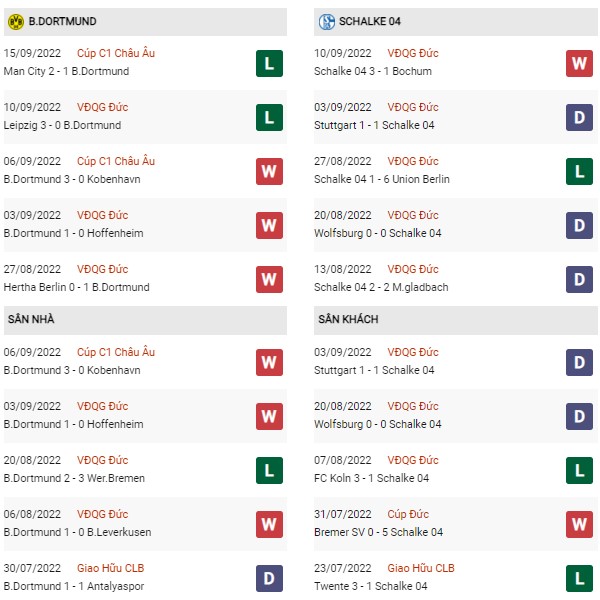
Task: Click the W badge for Hertha Berlin match
Action: pos(269,279)
